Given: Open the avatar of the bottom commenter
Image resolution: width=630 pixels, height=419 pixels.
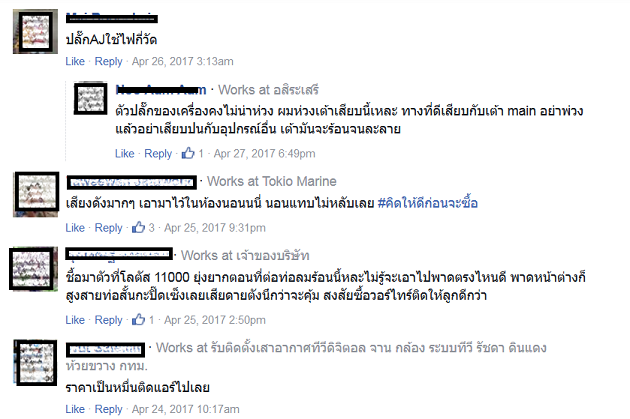Looking at the screenshot, I should [36, 363].
